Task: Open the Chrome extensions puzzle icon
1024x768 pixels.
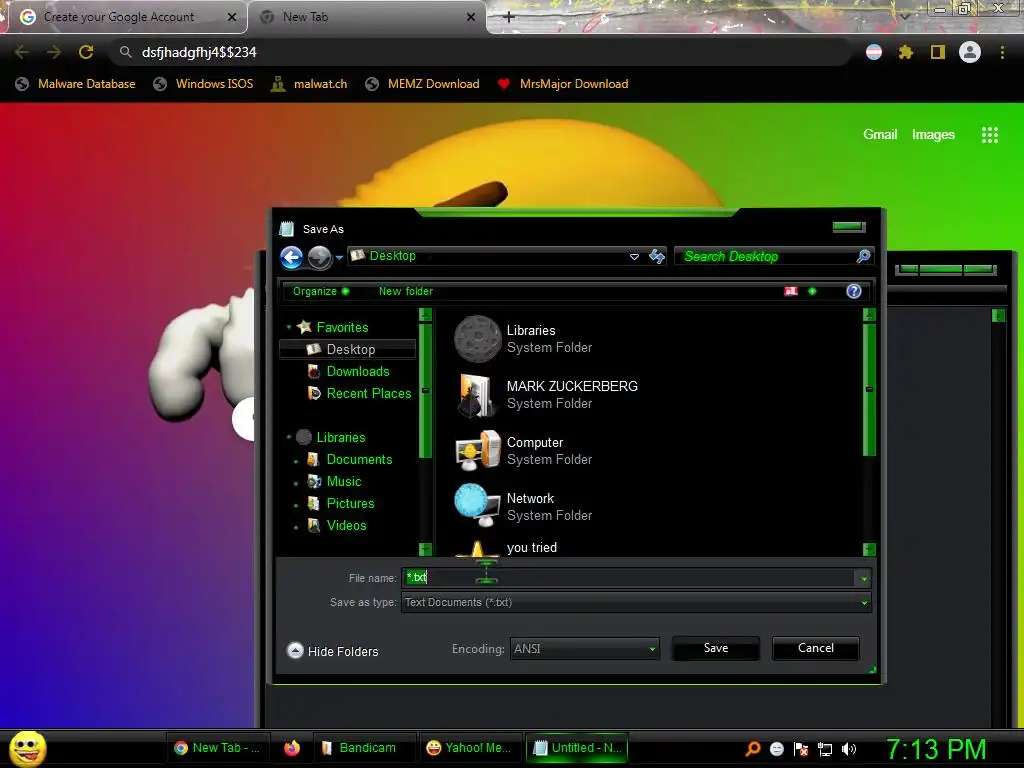Action: (x=905, y=52)
